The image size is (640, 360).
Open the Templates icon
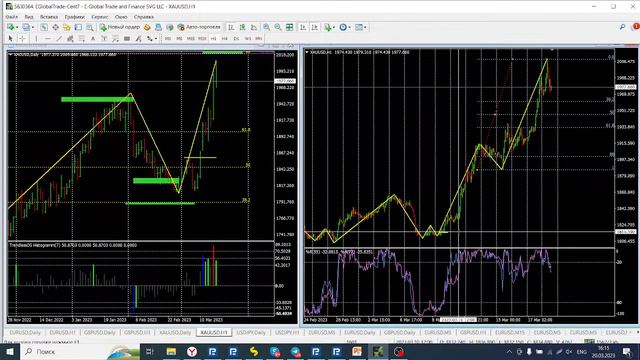pyautogui.click(x=358, y=27)
